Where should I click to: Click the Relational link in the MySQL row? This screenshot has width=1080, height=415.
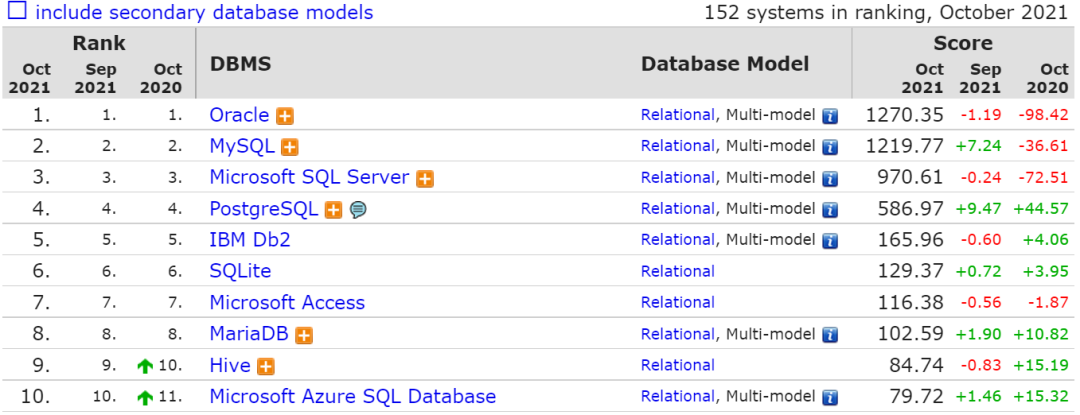click(x=678, y=146)
